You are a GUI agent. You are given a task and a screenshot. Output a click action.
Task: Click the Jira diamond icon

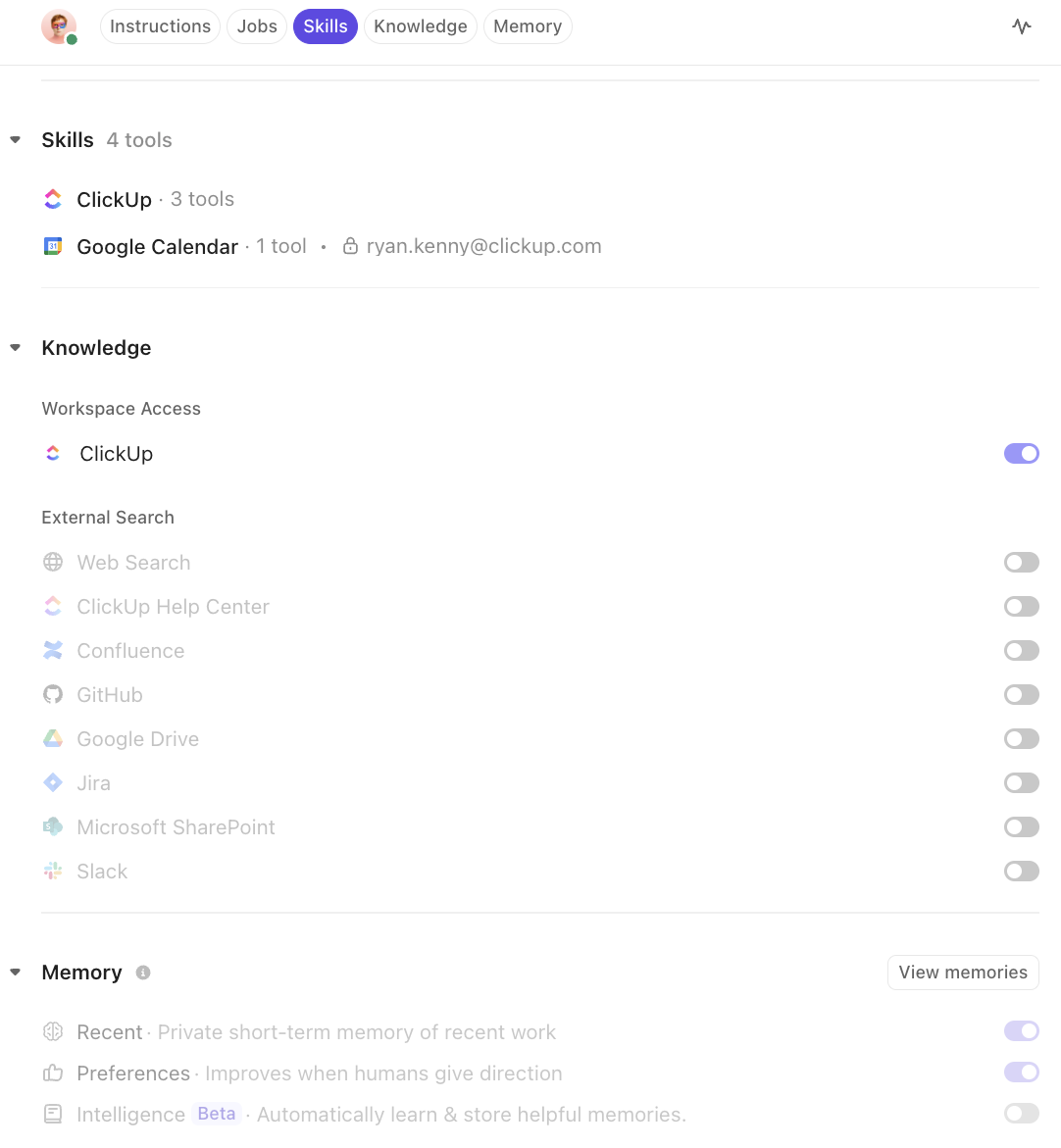pos(53,783)
